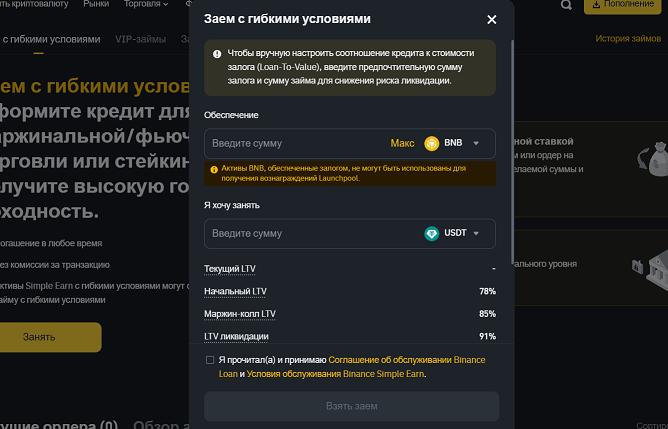This screenshot has width=668, height=429.
Task: Open the USDT borrow currency dropdown
Action: pyautogui.click(x=476, y=233)
